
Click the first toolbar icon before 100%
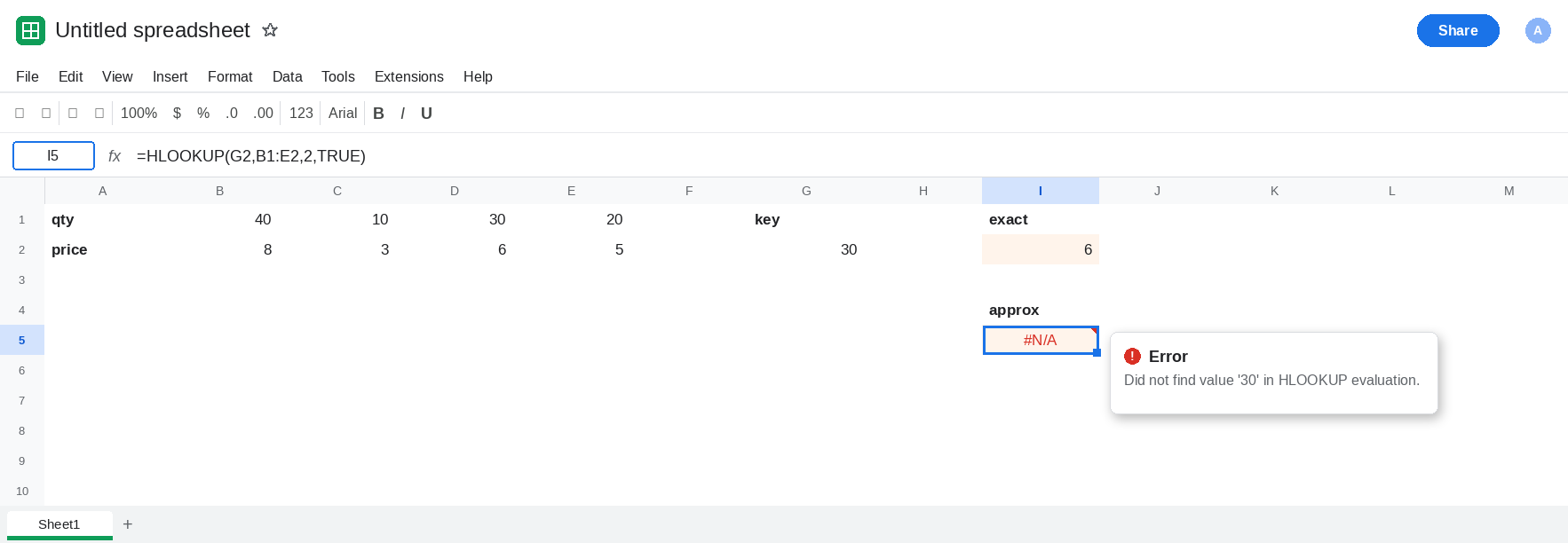coord(20,114)
